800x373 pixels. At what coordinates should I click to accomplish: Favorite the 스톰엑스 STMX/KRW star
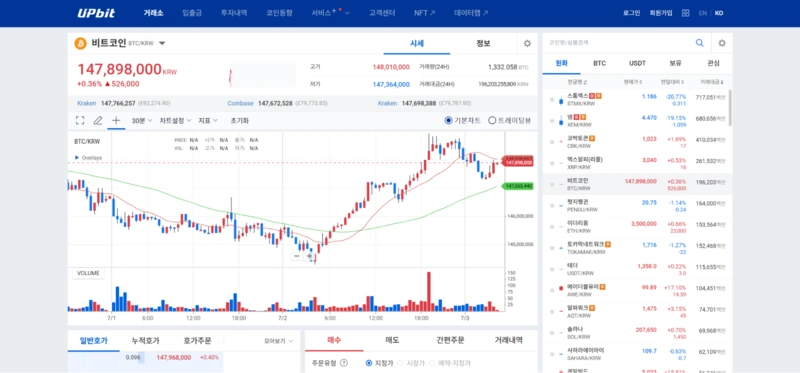pyautogui.click(x=552, y=100)
